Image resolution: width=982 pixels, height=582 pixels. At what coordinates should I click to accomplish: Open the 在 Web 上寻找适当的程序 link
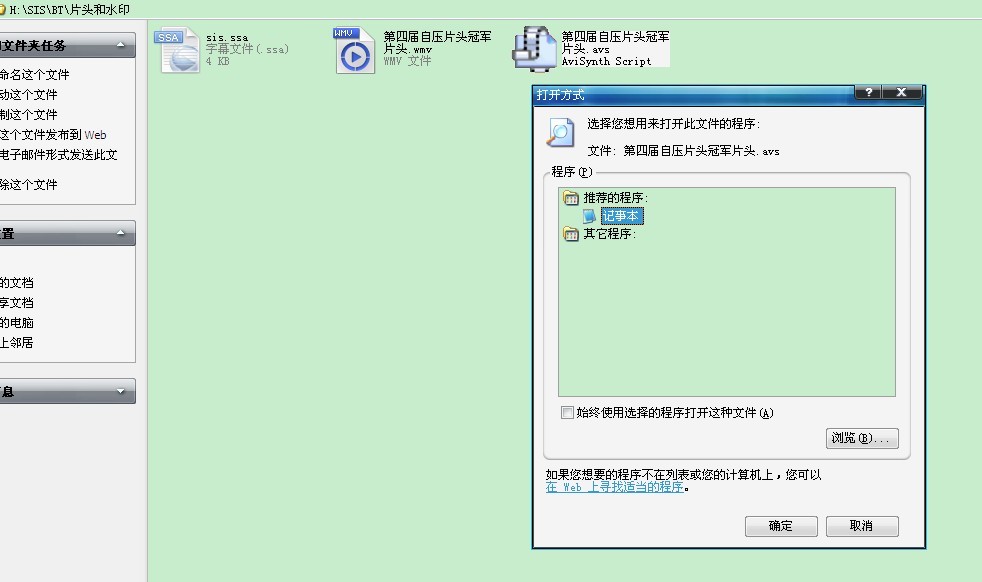[614, 487]
